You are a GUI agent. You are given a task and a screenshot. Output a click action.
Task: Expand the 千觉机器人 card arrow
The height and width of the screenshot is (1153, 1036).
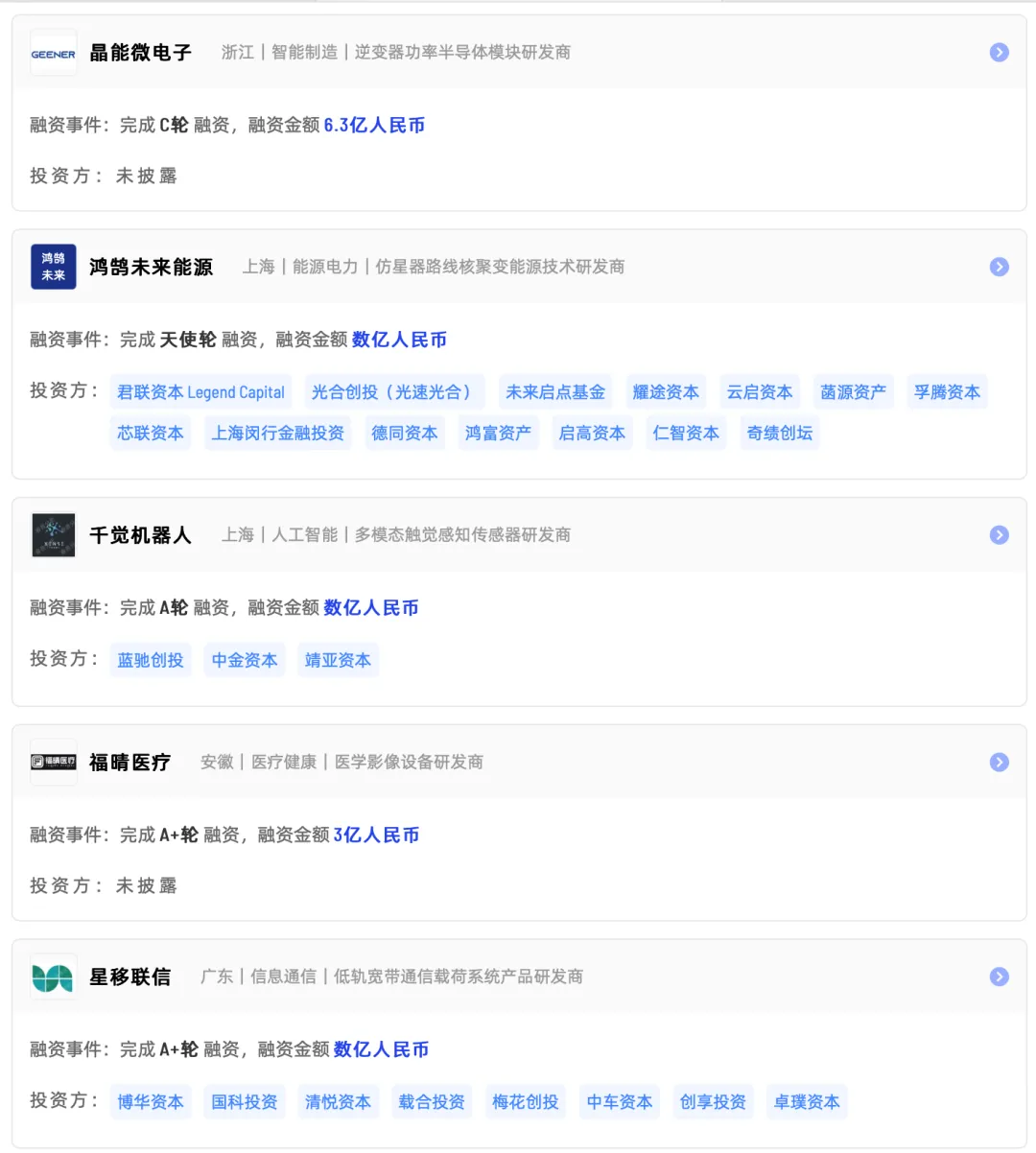(x=1000, y=535)
